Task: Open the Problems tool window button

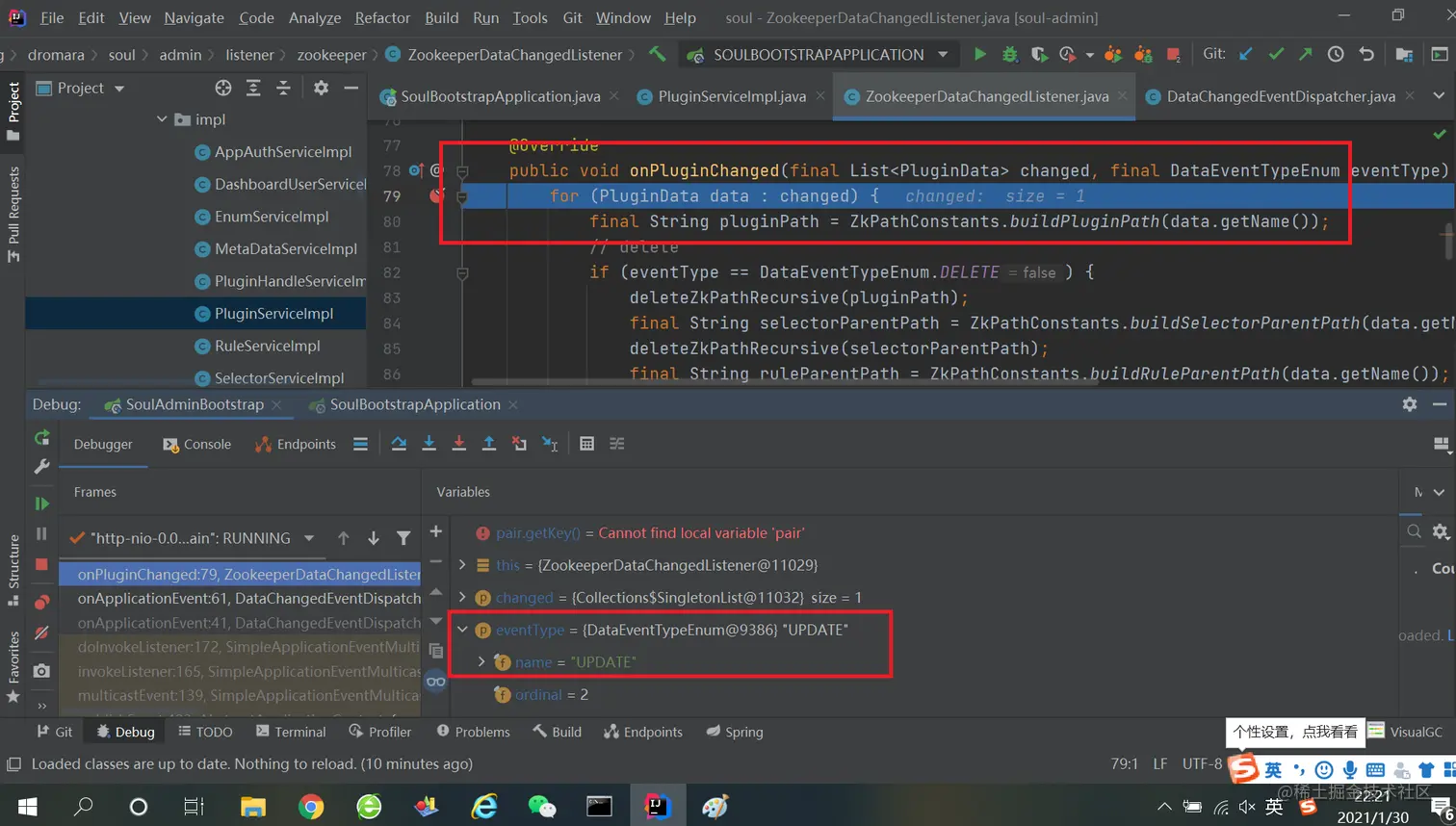Action: 473,732
